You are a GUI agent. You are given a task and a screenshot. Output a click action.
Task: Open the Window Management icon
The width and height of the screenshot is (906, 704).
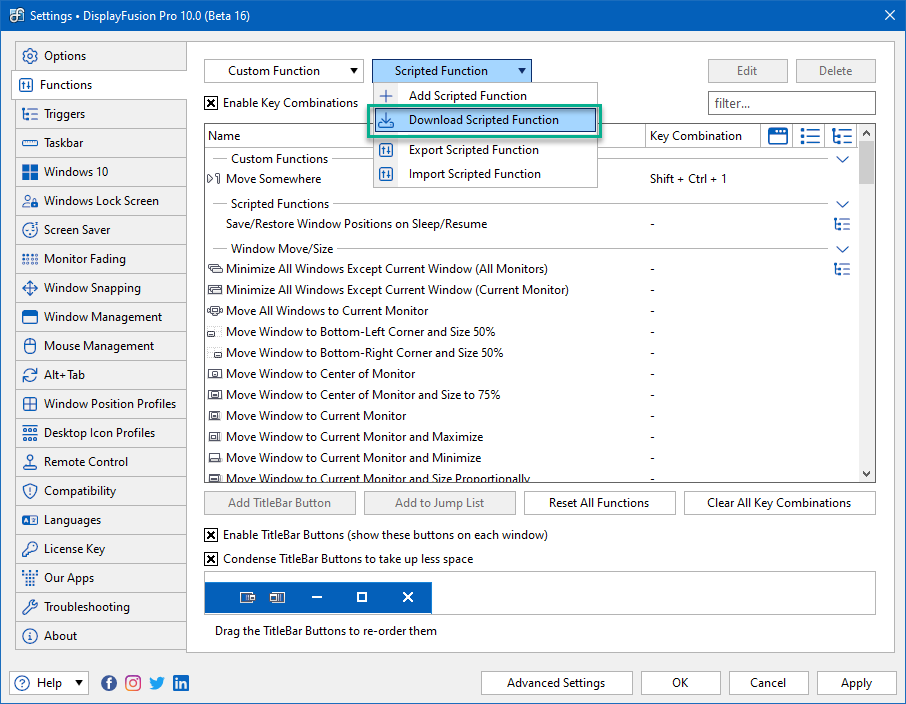[29, 317]
